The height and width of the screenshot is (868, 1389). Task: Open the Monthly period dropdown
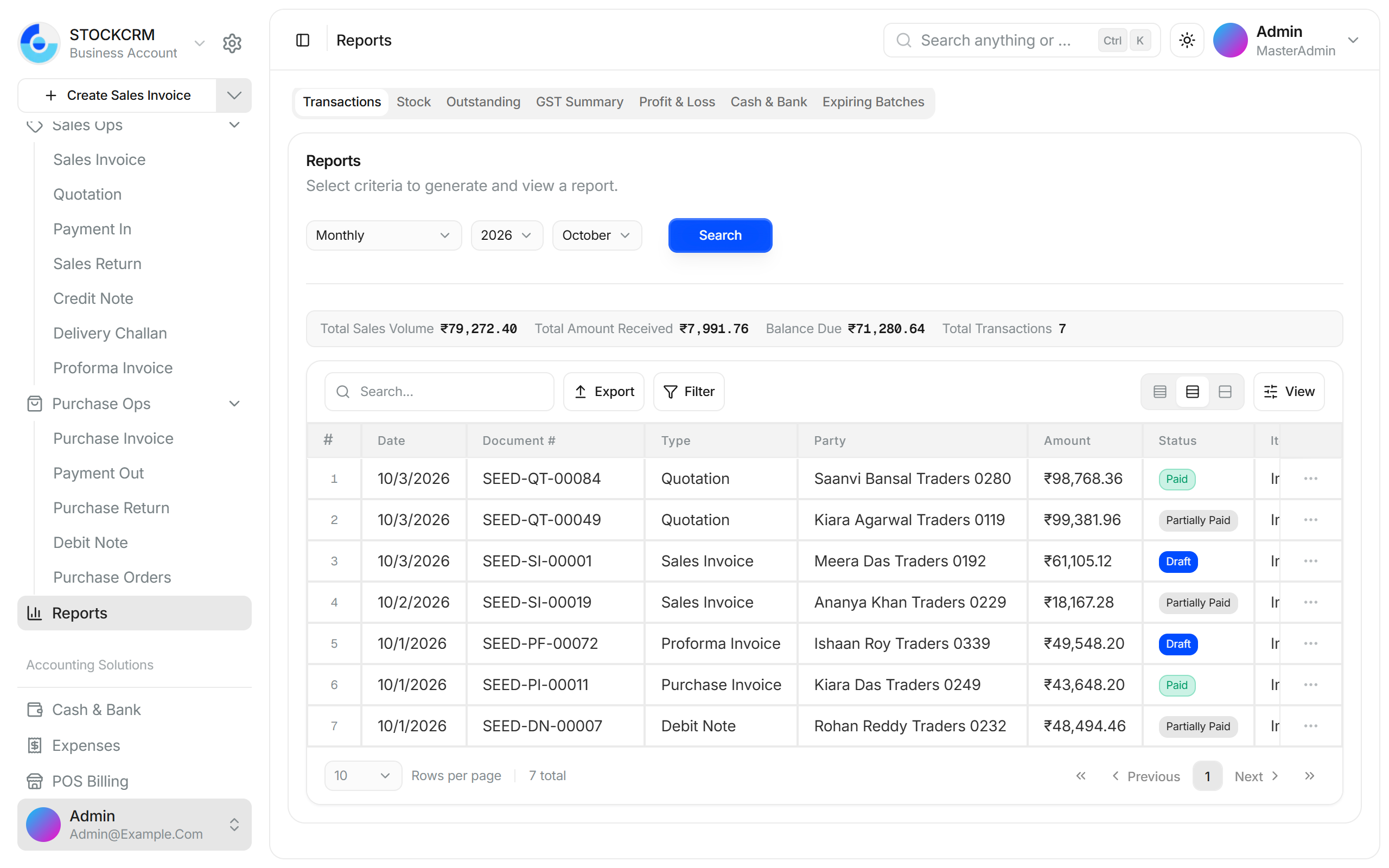pyautogui.click(x=384, y=235)
